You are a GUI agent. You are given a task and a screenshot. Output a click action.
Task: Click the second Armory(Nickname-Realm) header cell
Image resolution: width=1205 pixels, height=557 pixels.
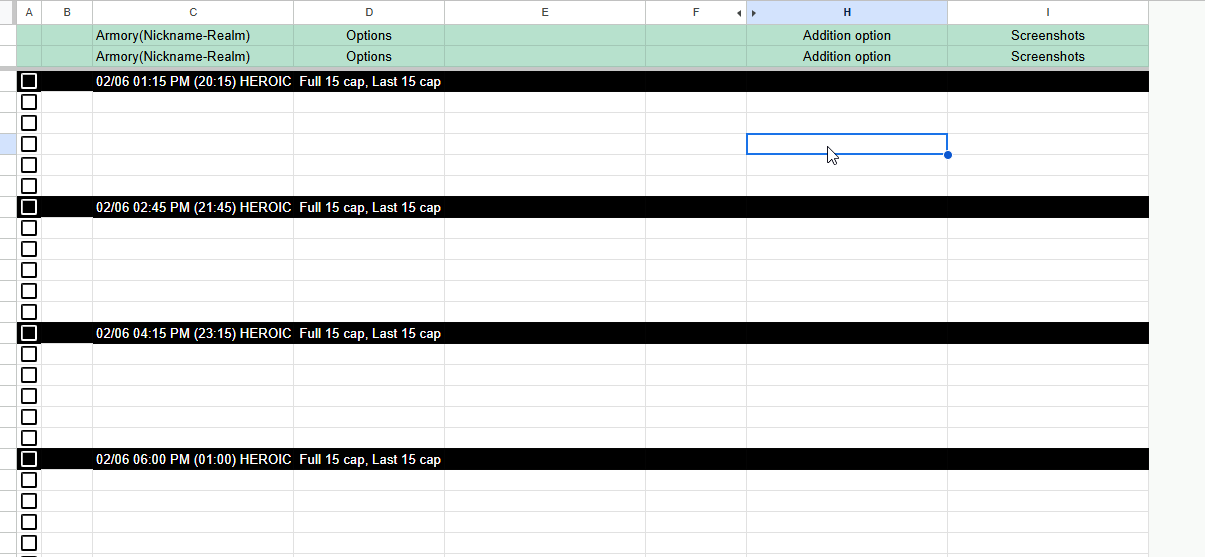pyautogui.click(x=193, y=56)
